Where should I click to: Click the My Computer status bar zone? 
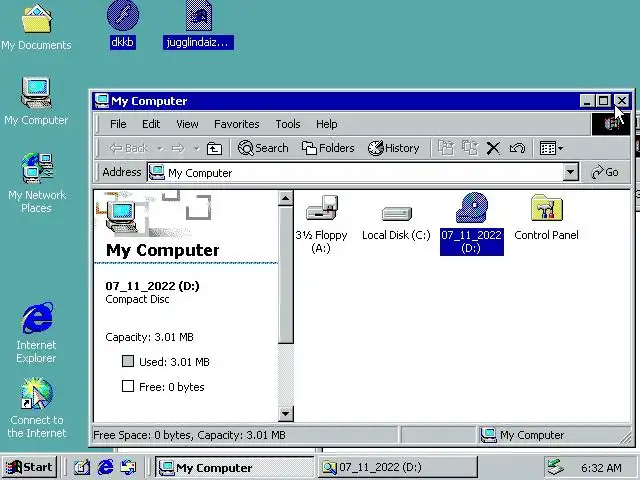pyautogui.click(x=555, y=435)
